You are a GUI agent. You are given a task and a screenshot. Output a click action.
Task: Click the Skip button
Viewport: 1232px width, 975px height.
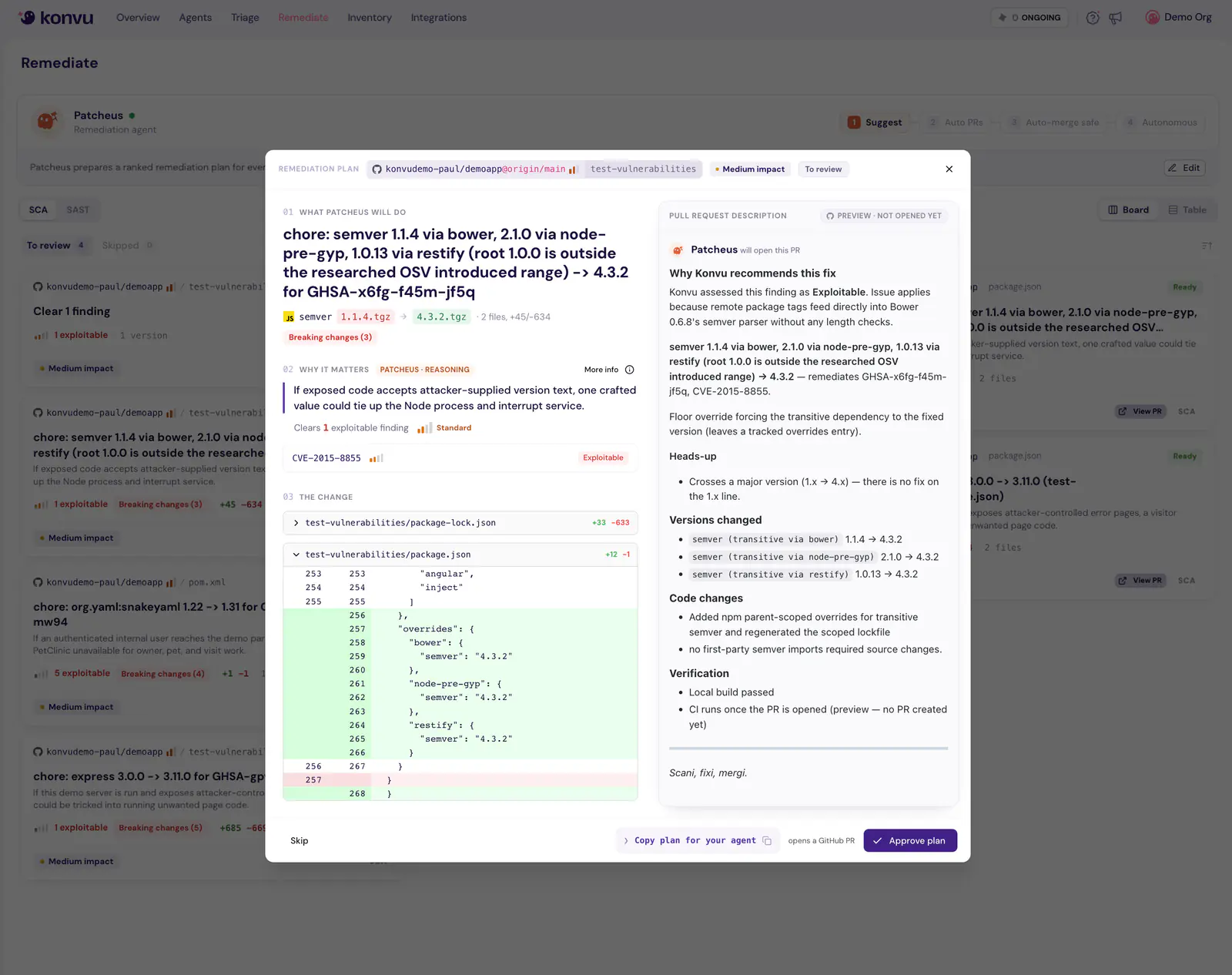pos(299,840)
